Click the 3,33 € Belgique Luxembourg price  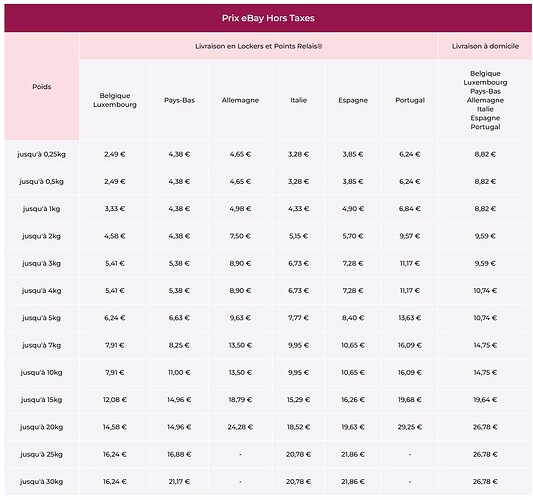(x=115, y=209)
